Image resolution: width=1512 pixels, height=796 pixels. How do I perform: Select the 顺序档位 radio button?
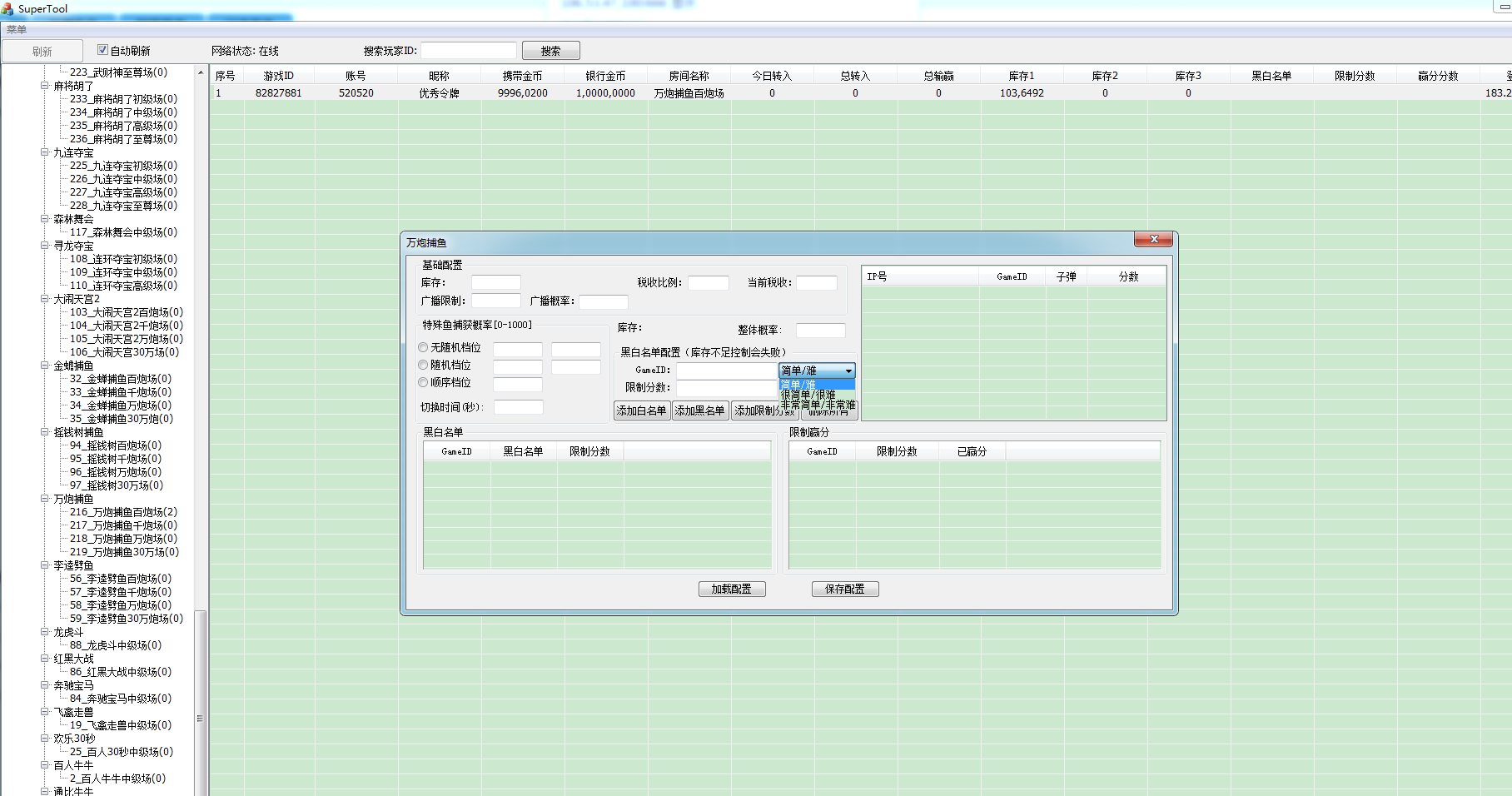[x=423, y=382]
